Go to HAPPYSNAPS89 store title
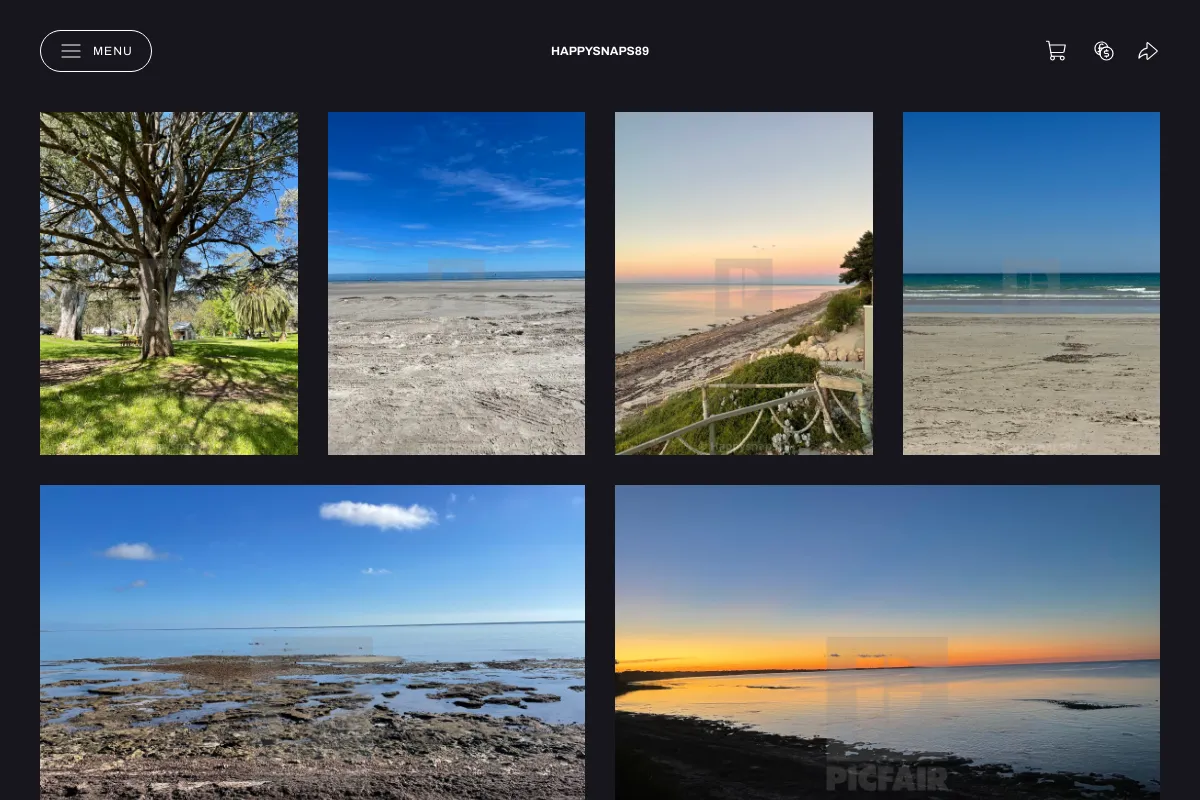Image resolution: width=1200 pixels, height=800 pixels. pos(600,51)
